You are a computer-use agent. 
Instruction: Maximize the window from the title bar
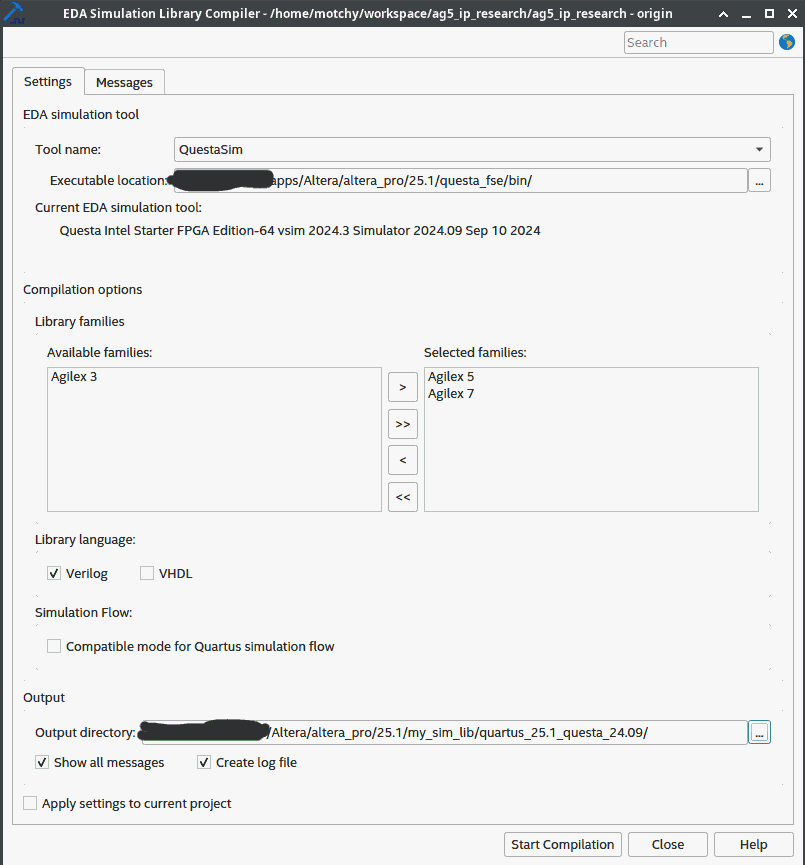click(769, 14)
